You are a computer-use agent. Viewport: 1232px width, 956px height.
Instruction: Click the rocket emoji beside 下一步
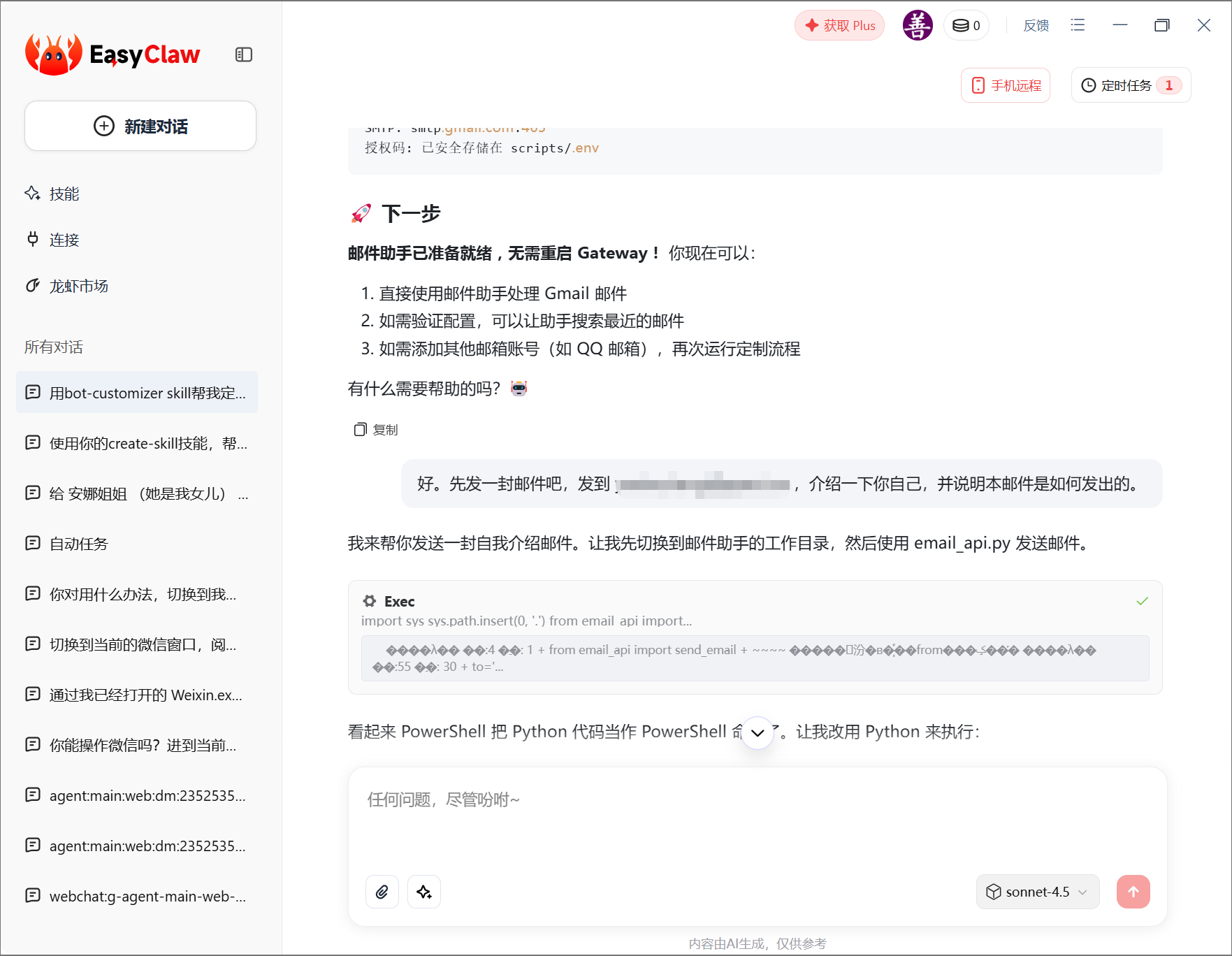(361, 213)
